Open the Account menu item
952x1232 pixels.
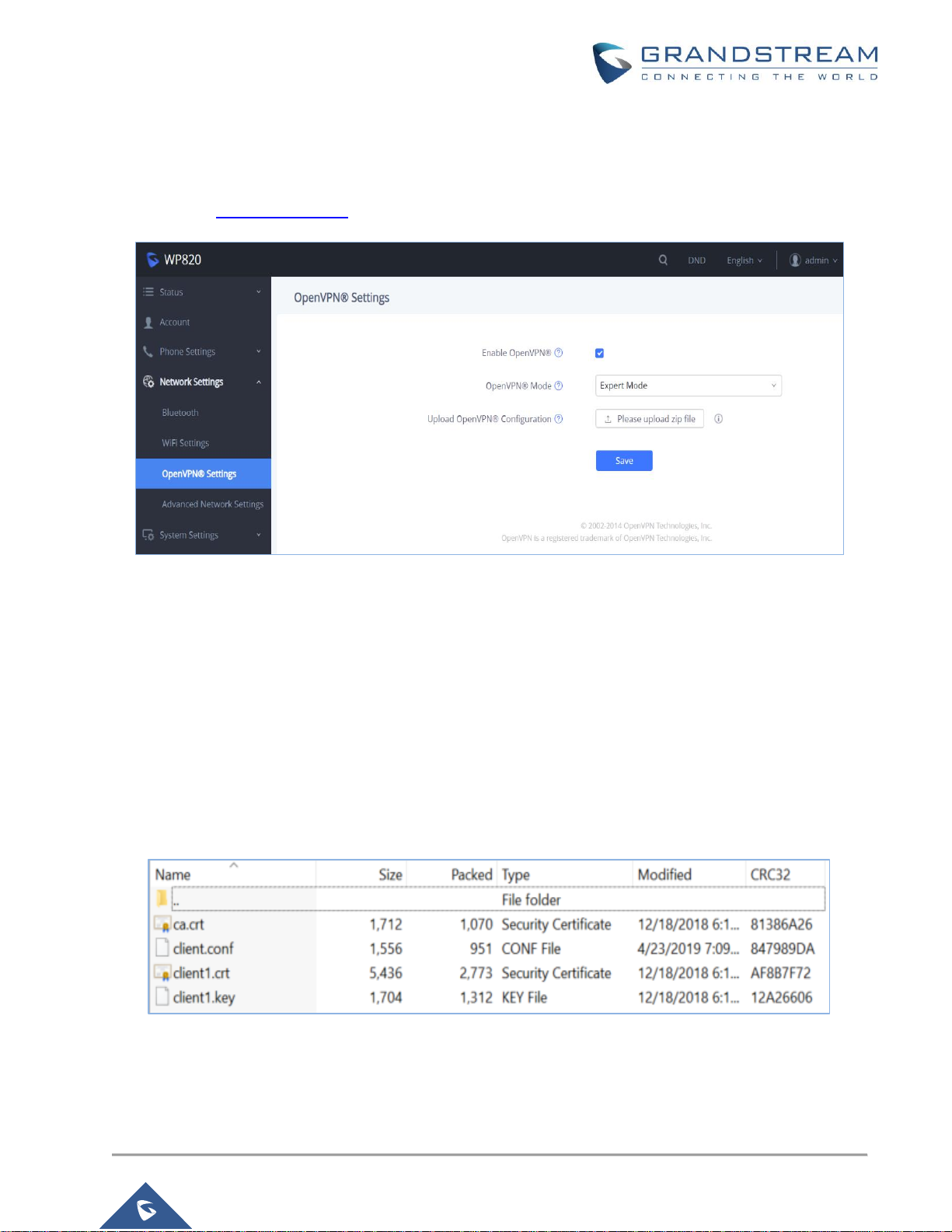click(x=175, y=323)
